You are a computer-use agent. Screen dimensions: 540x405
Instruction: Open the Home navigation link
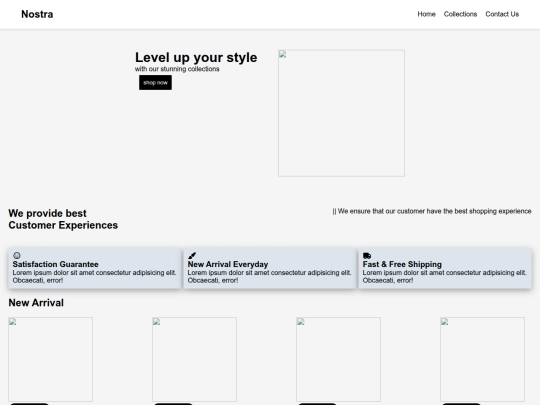point(426,14)
